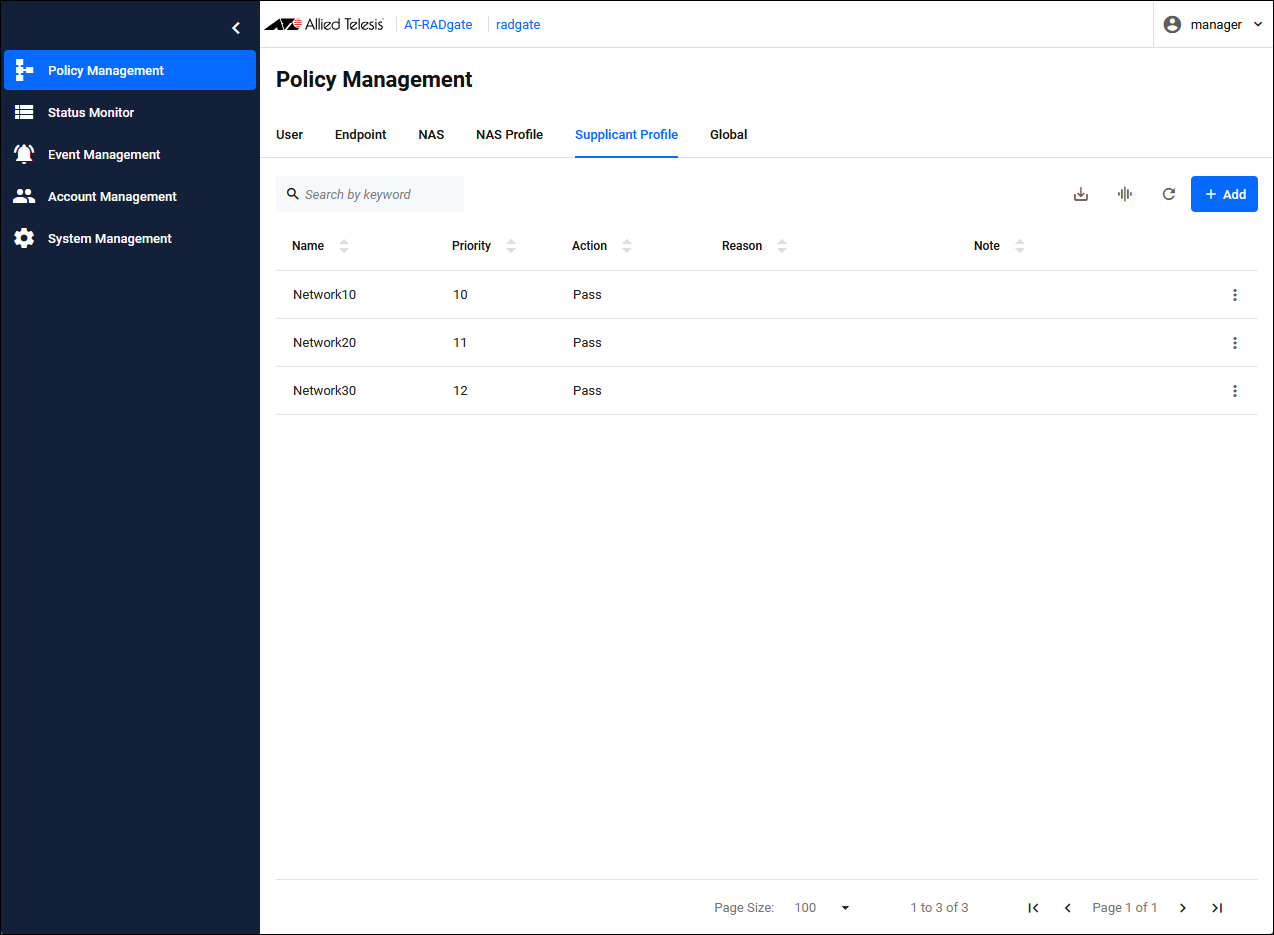The image size is (1274, 935).
Task: Click the download/export icon in toolbar
Action: [x=1080, y=194]
